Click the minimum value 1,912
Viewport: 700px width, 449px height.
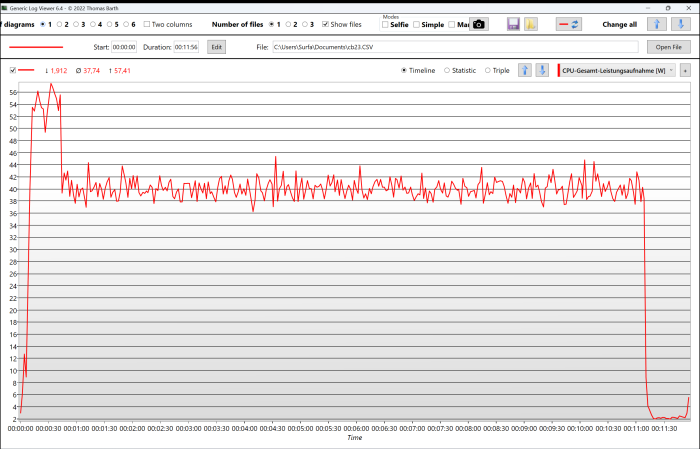click(x=58, y=71)
